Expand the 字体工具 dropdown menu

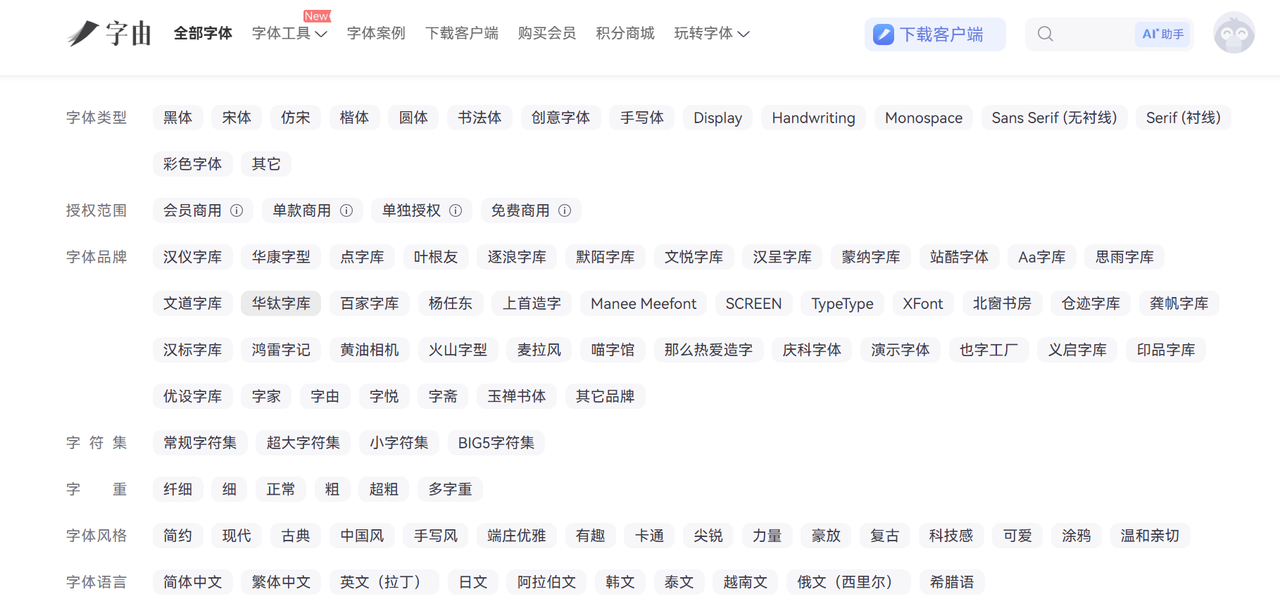point(289,34)
